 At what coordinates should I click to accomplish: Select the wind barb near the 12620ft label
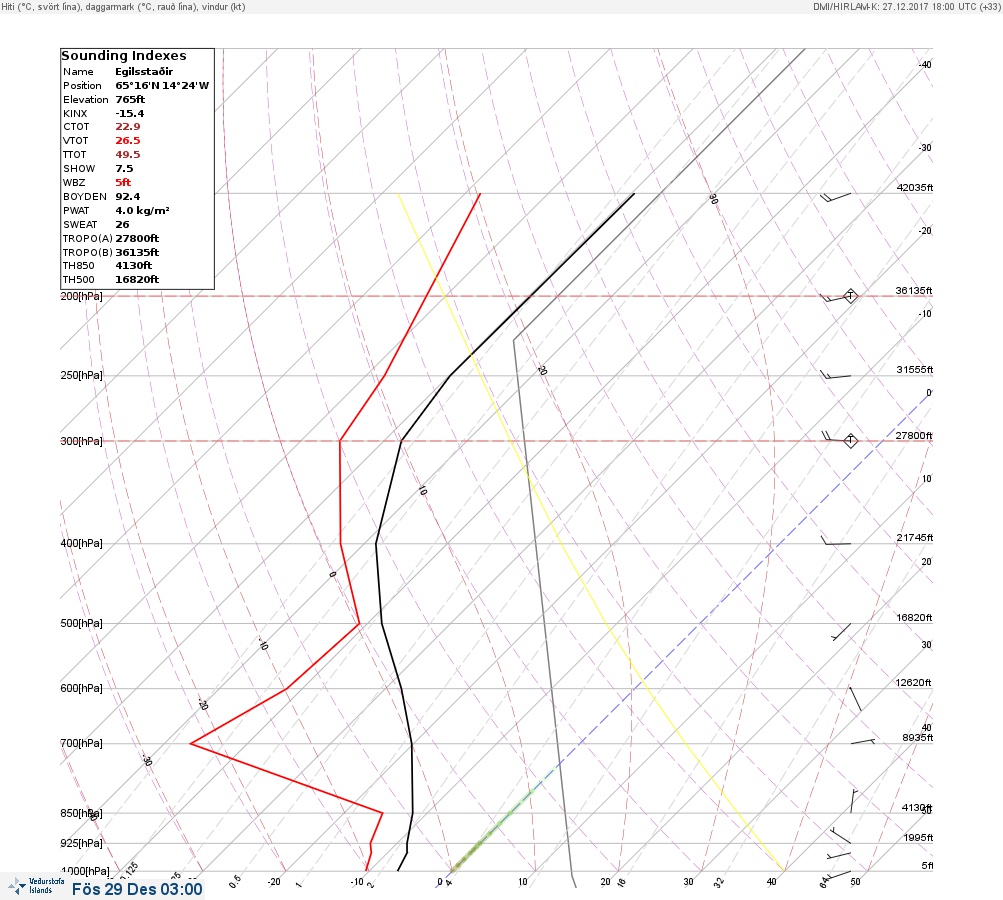[x=855, y=699]
